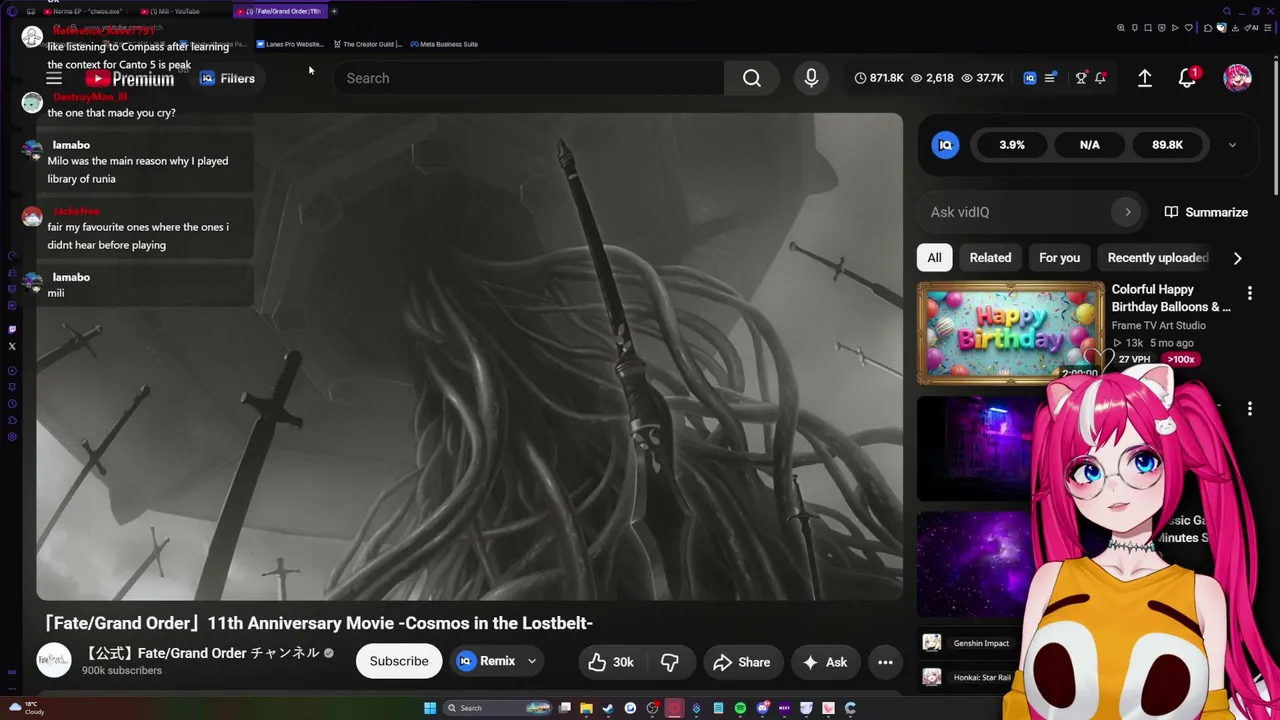Open Frame TV Art Studio channel
Screen dimensions: 1280x720
point(1158,325)
